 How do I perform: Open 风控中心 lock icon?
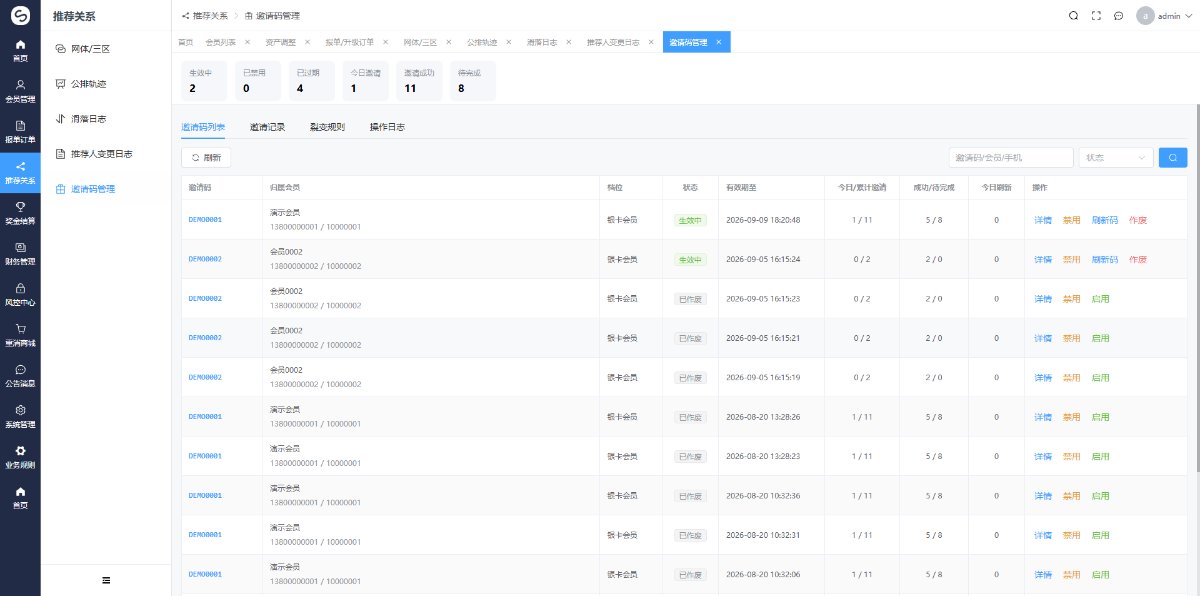pyautogui.click(x=20, y=288)
